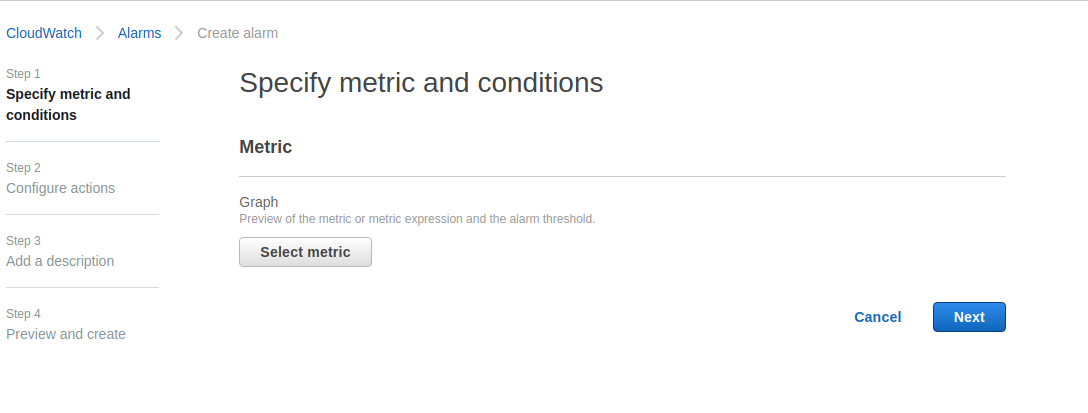Click the Metric section header

point(265,147)
